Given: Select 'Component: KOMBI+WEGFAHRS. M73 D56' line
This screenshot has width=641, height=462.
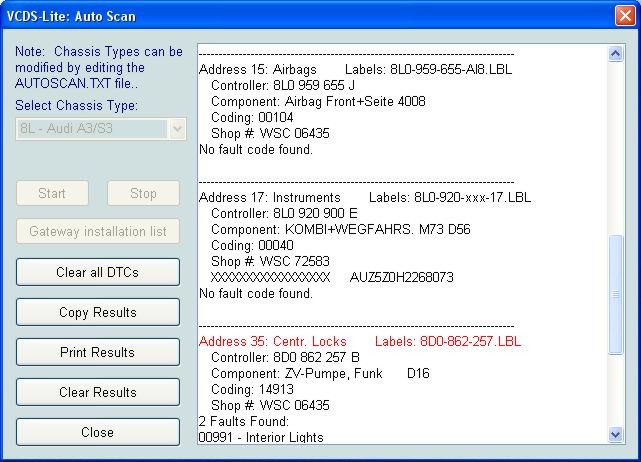Looking at the screenshot, I should click(x=341, y=229).
